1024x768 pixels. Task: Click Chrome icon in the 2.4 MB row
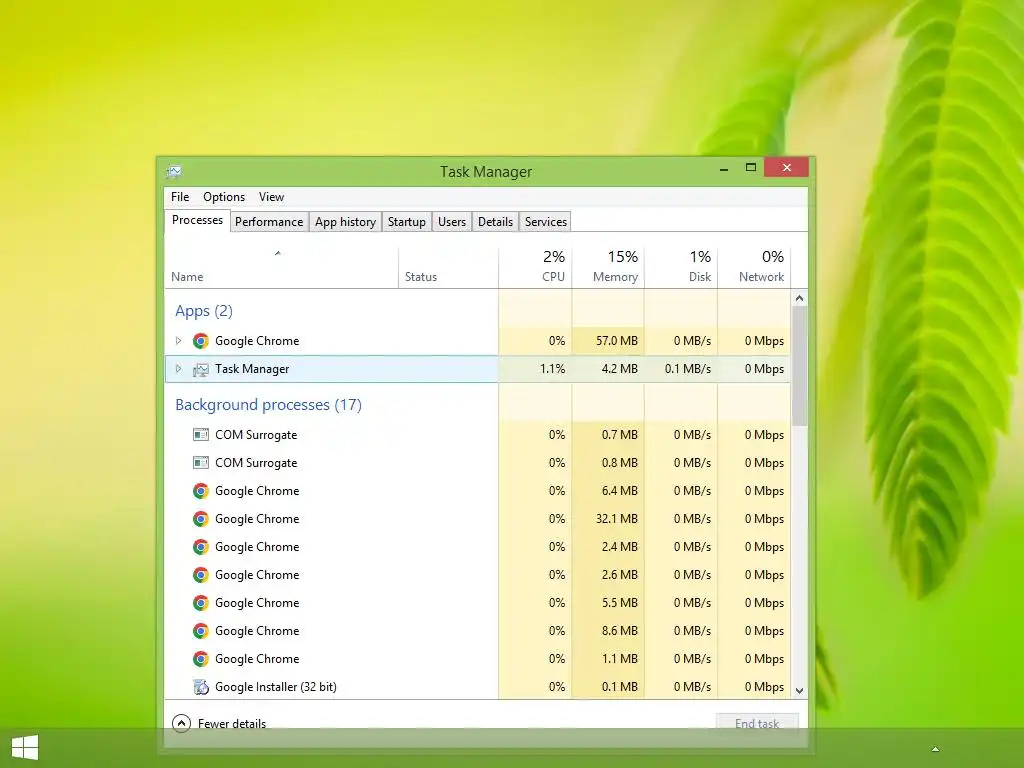tap(200, 547)
